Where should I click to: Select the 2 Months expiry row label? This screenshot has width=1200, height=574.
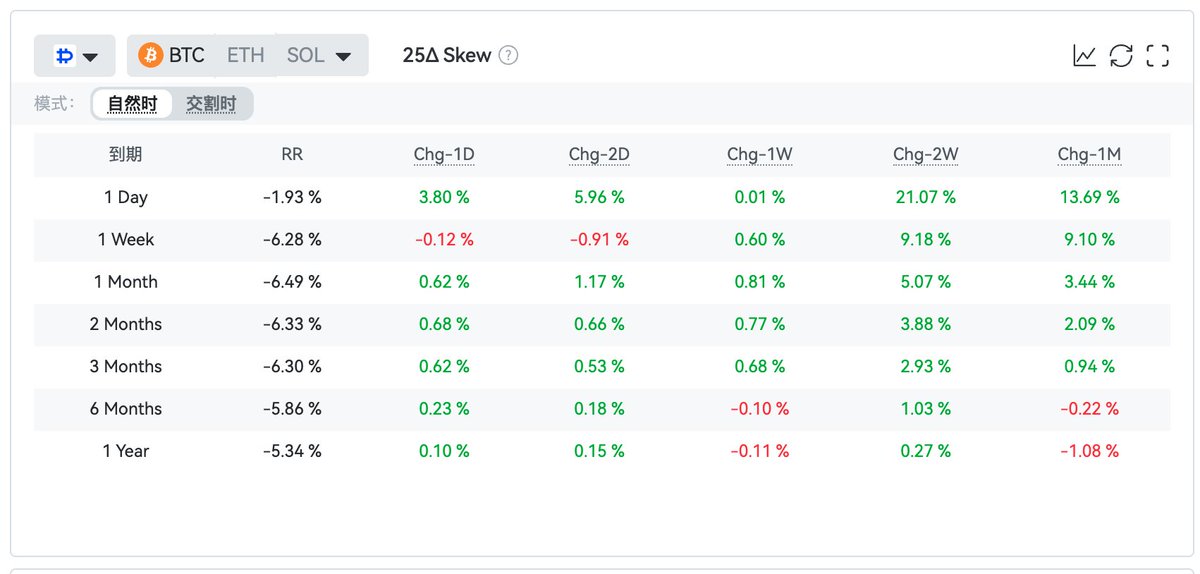tap(126, 324)
